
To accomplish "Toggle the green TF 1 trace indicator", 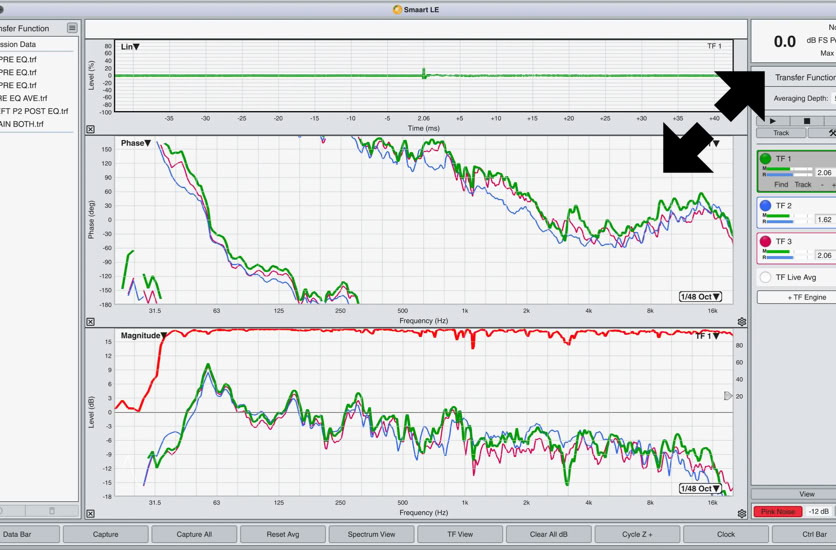I will point(765,159).
